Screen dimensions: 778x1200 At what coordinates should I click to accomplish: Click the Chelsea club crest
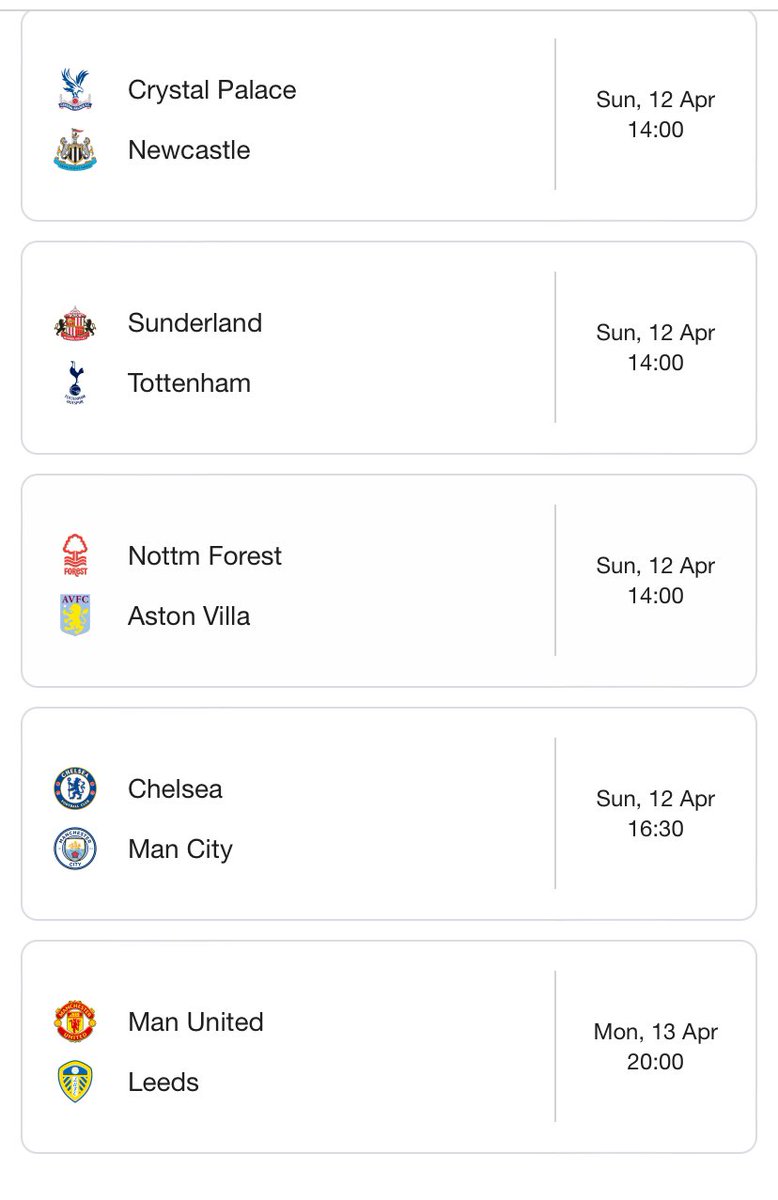pyautogui.click(x=75, y=789)
